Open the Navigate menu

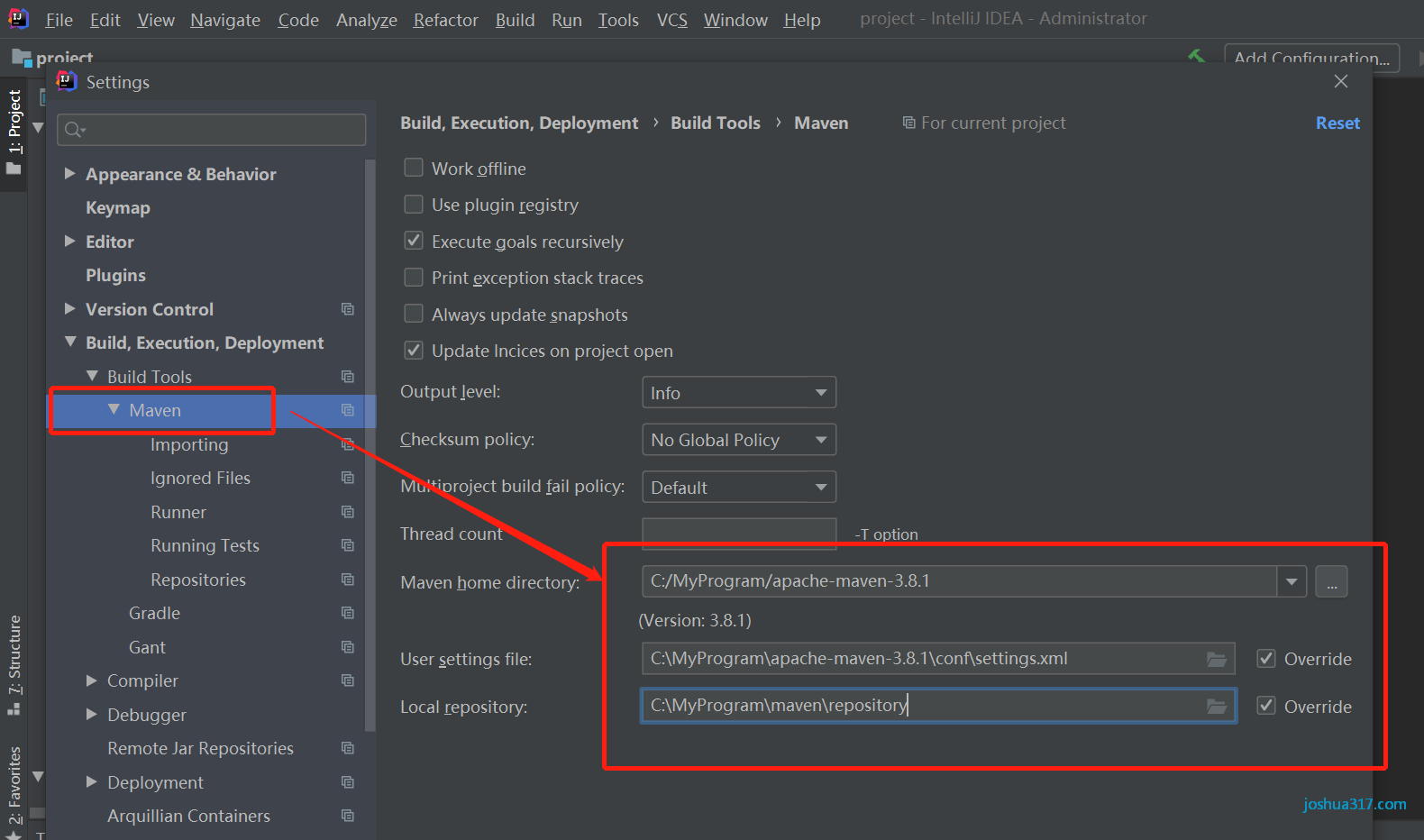(x=225, y=20)
